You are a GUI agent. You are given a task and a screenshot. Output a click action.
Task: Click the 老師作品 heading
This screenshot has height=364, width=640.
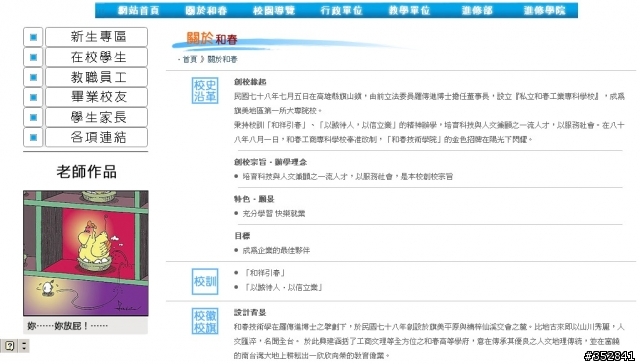coord(87,172)
